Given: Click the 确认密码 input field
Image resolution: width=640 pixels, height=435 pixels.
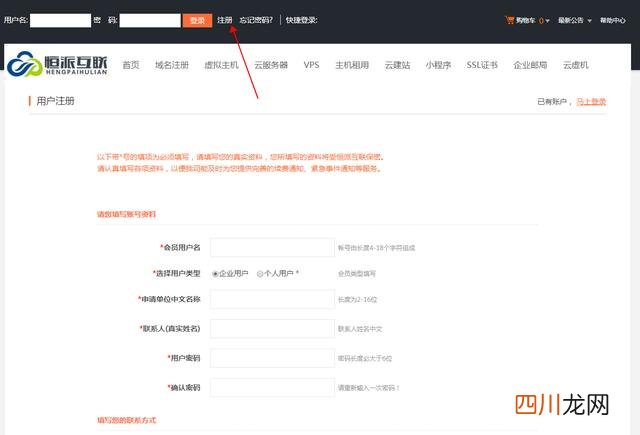Looking at the screenshot, I should pos(272,387).
